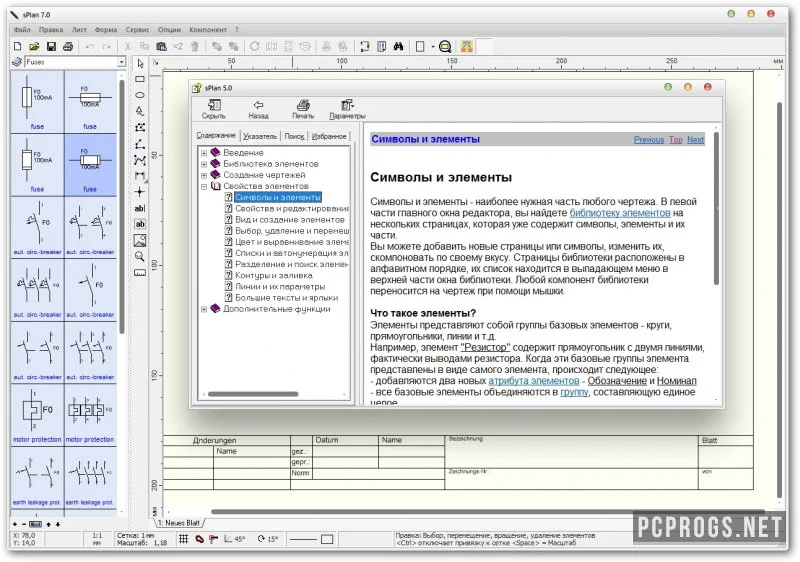Click the help tree's horizontal scrollbar
The image size is (800, 562).
253,394
